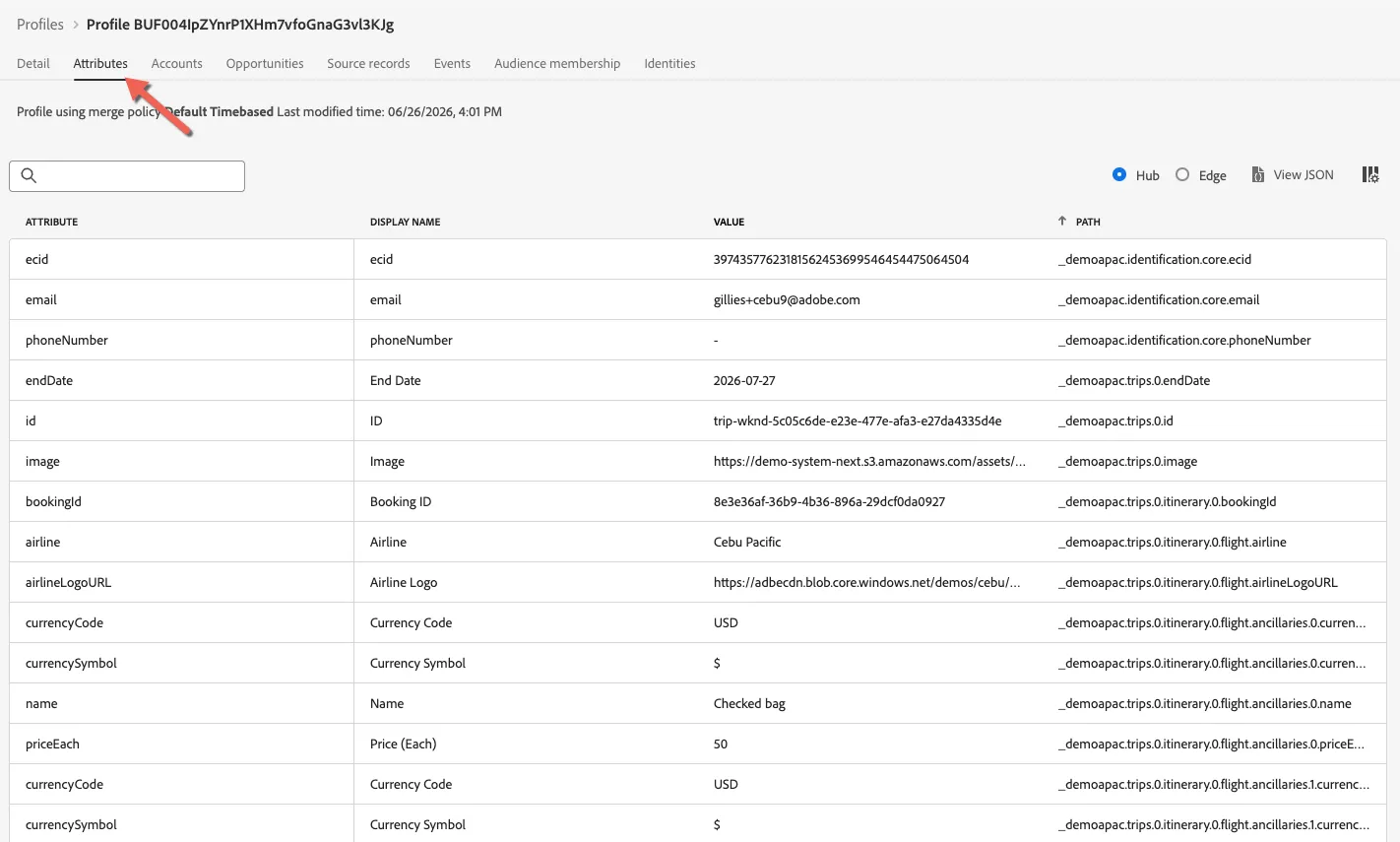The image size is (1400, 842).
Task: Click the priceEach value 50
Action: (x=721, y=745)
